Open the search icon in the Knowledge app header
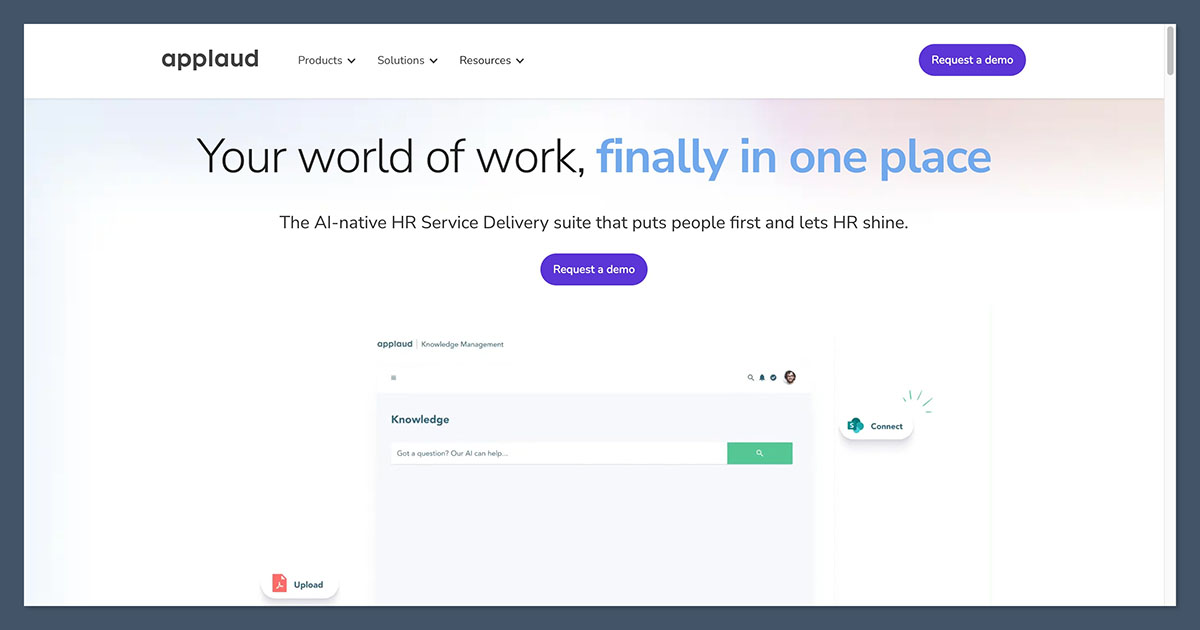 [750, 377]
